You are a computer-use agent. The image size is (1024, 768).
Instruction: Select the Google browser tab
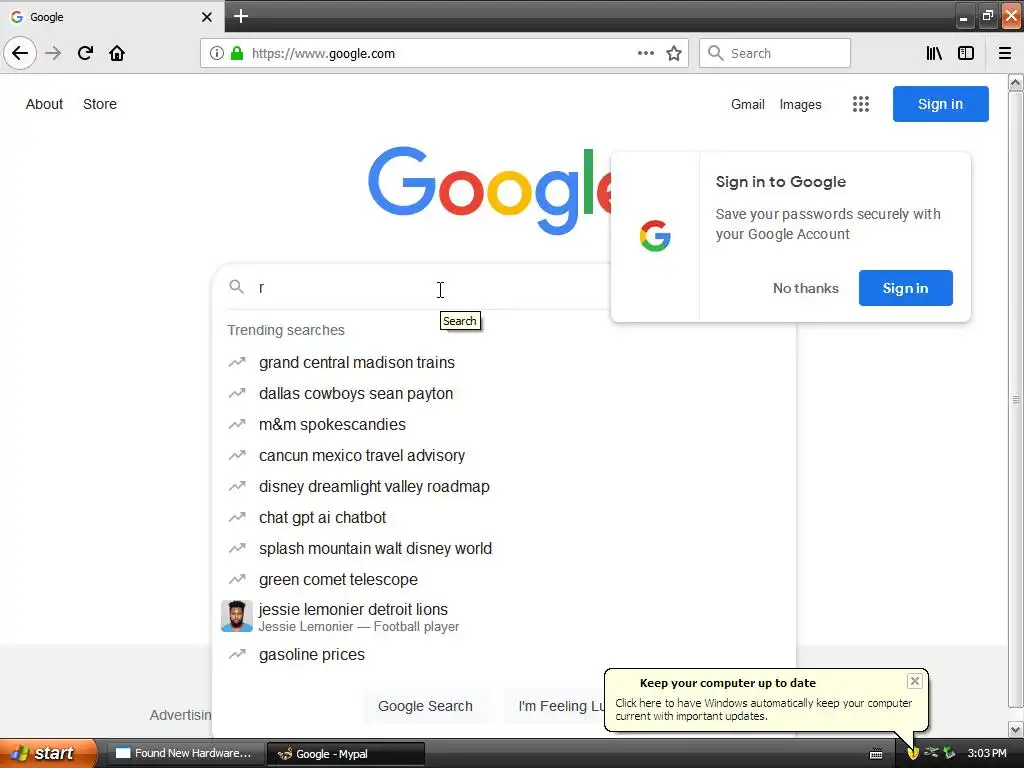(x=112, y=16)
